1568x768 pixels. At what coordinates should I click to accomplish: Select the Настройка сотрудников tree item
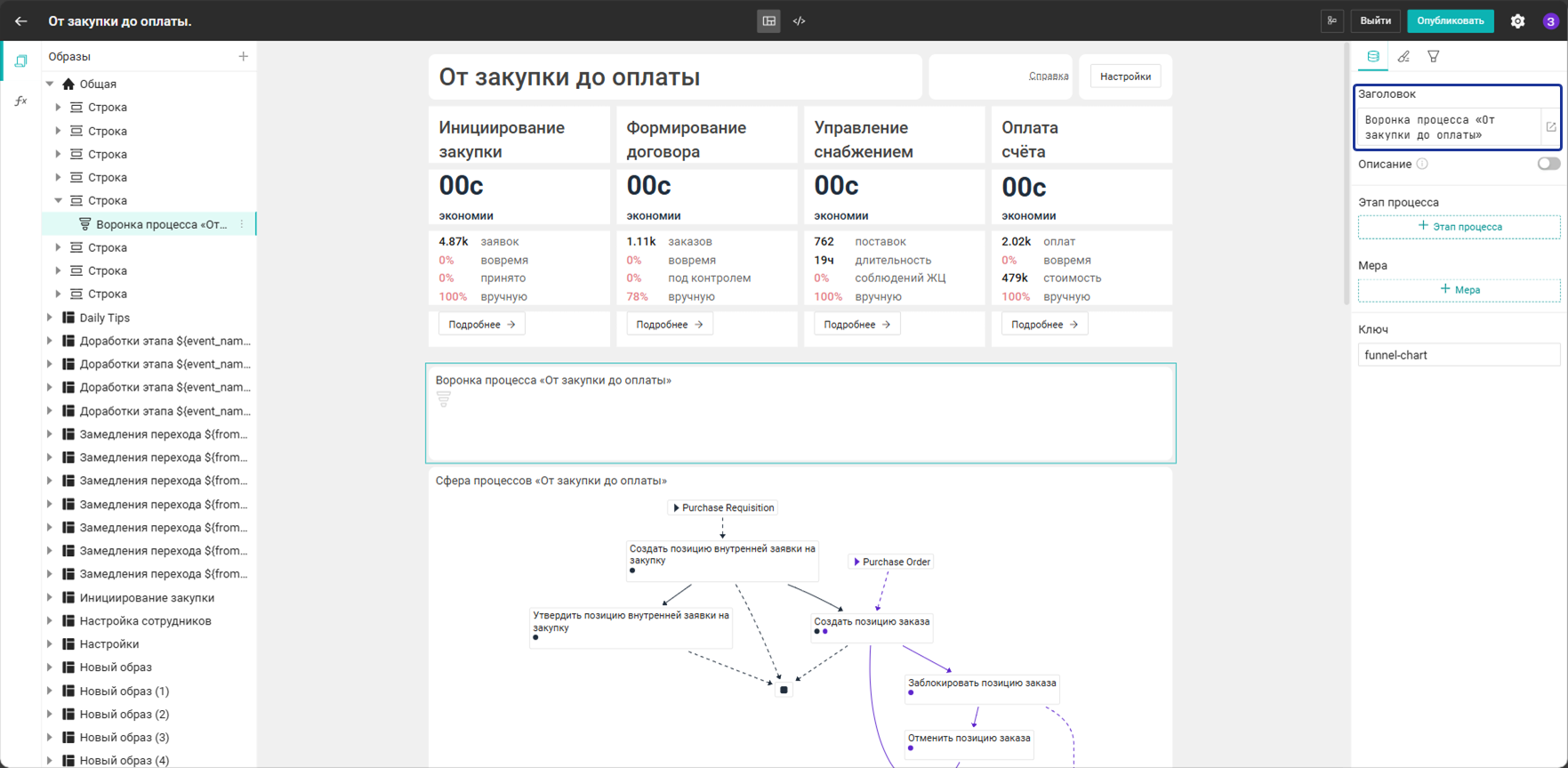tap(145, 621)
